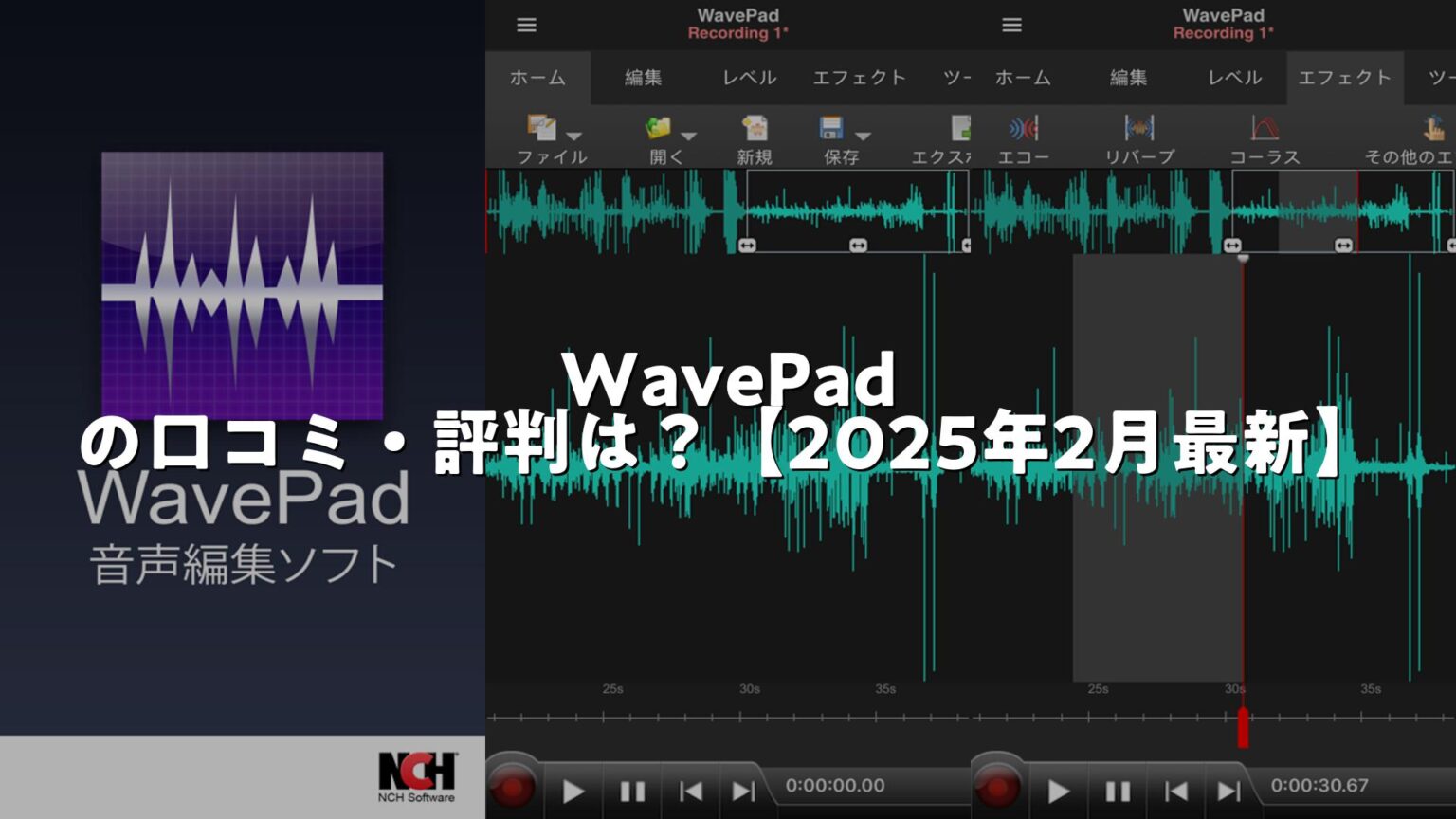Screen dimensions: 1456x819
Task: Switch to the エフェクト tab
Action: 1344,79
